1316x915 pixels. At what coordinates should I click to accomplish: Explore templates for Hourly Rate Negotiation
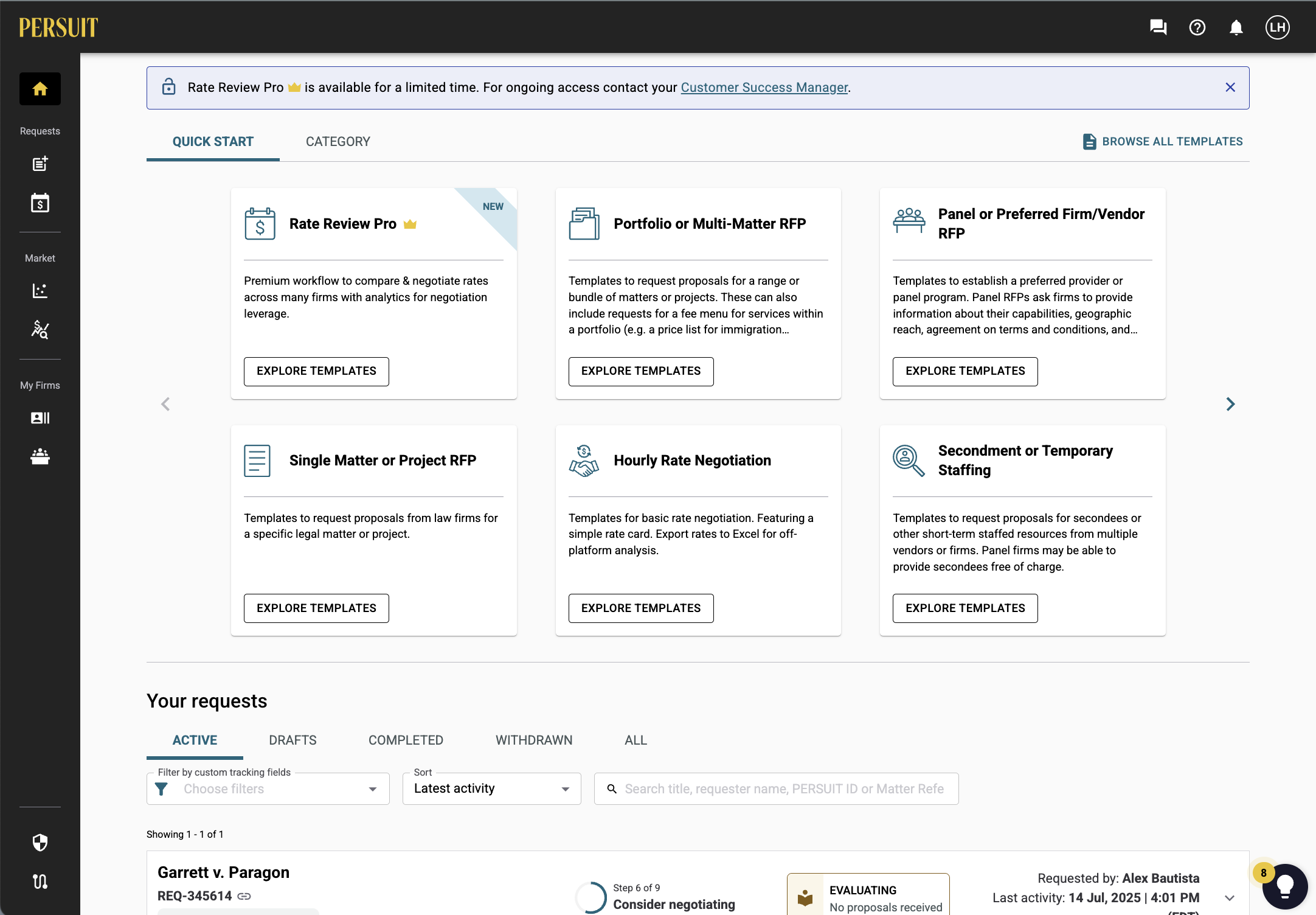tap(640, 608)
